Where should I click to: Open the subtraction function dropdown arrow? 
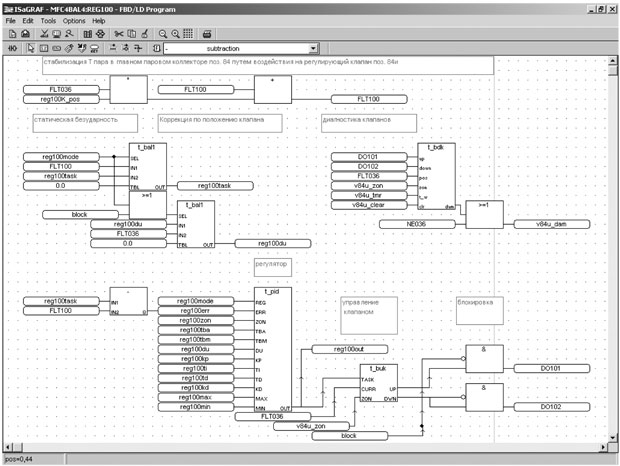(313, 48)
